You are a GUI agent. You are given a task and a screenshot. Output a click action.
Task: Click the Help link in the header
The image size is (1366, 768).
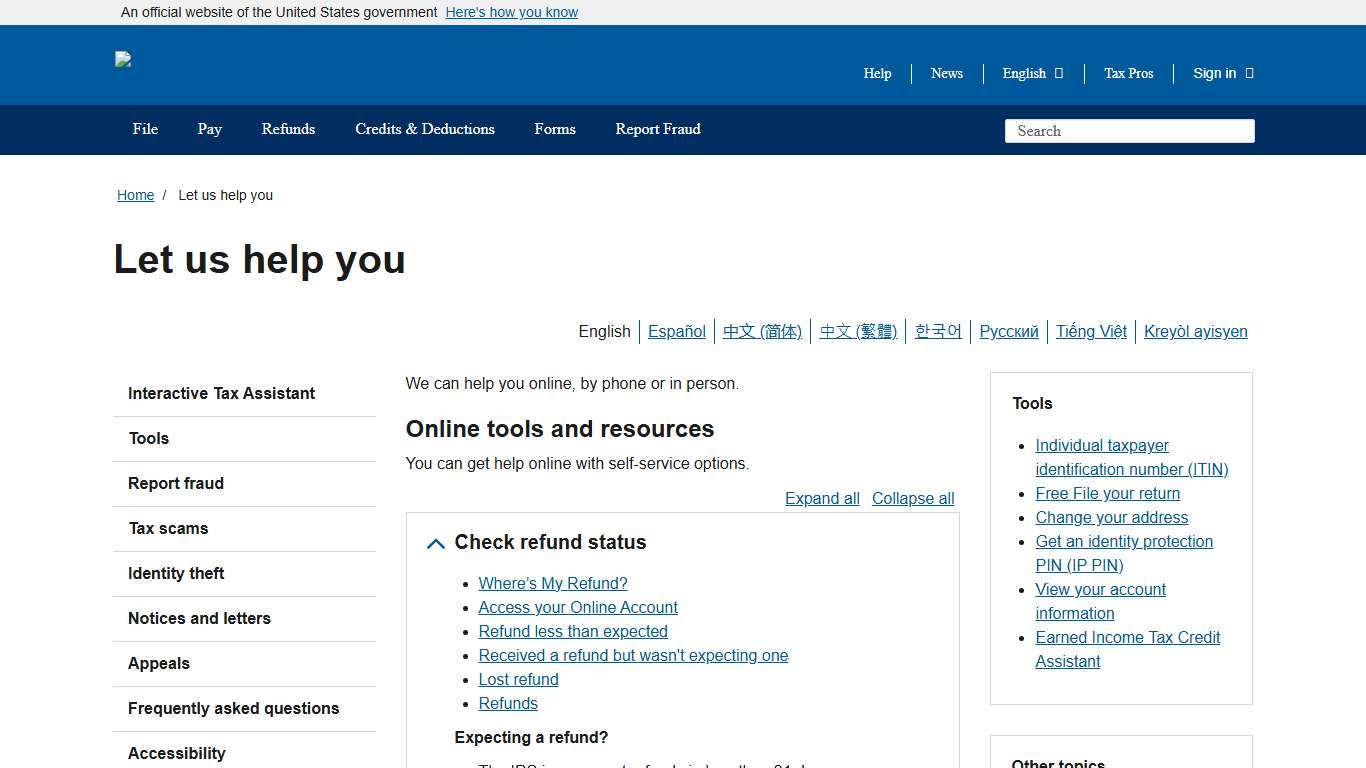click(877, 73)
